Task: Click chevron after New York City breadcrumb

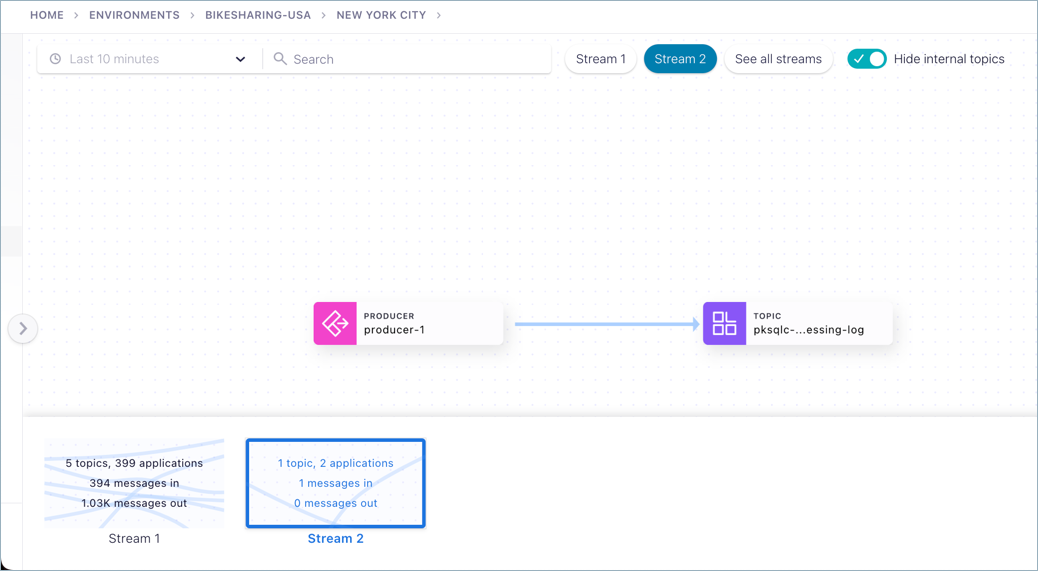Action: pos(439,15)
